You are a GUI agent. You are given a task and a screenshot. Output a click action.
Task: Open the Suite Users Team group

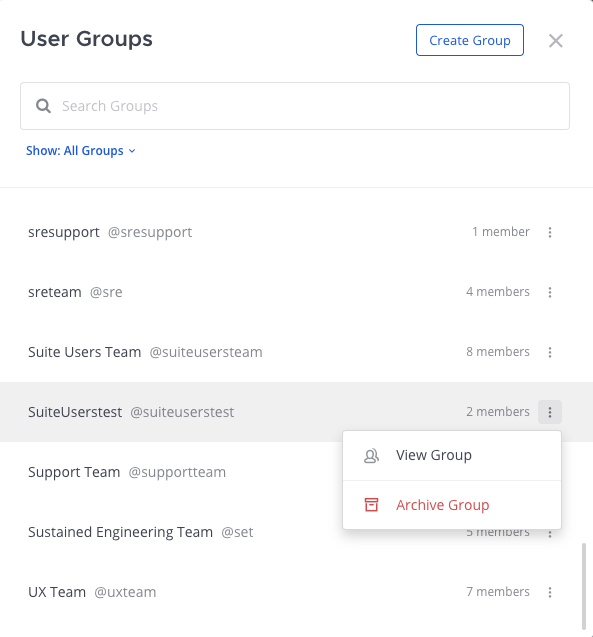84,352
